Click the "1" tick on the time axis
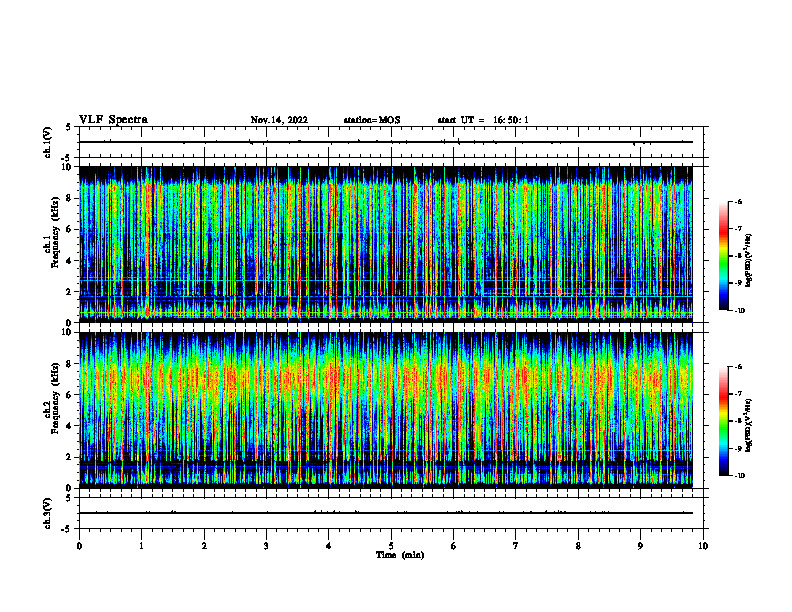792x612 pixels. (x=141, y=546)
